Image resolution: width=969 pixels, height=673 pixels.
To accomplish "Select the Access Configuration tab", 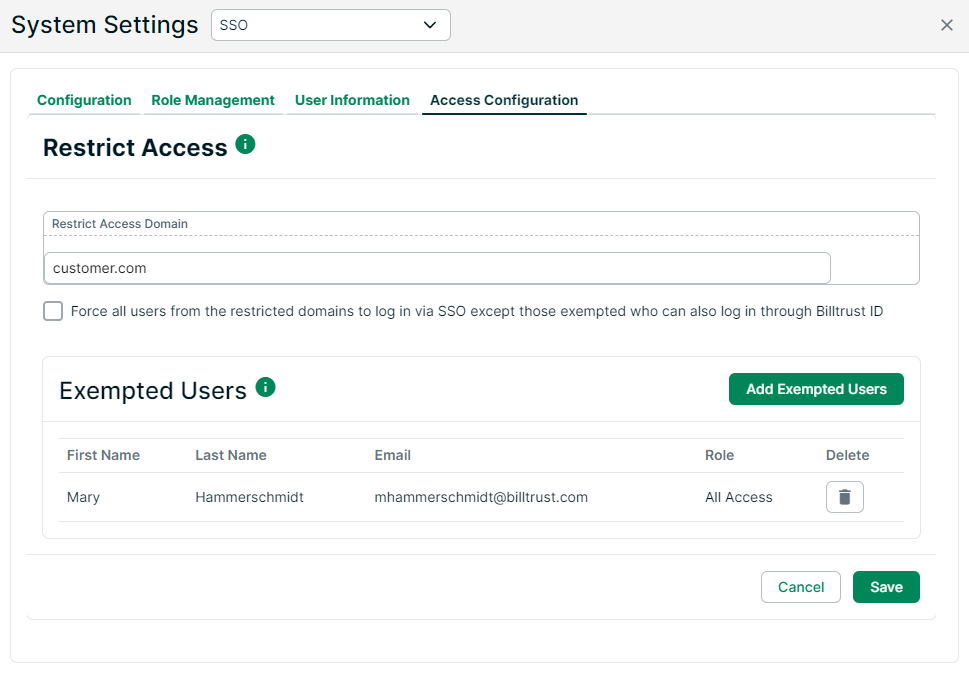I will [x=504, y=100].
